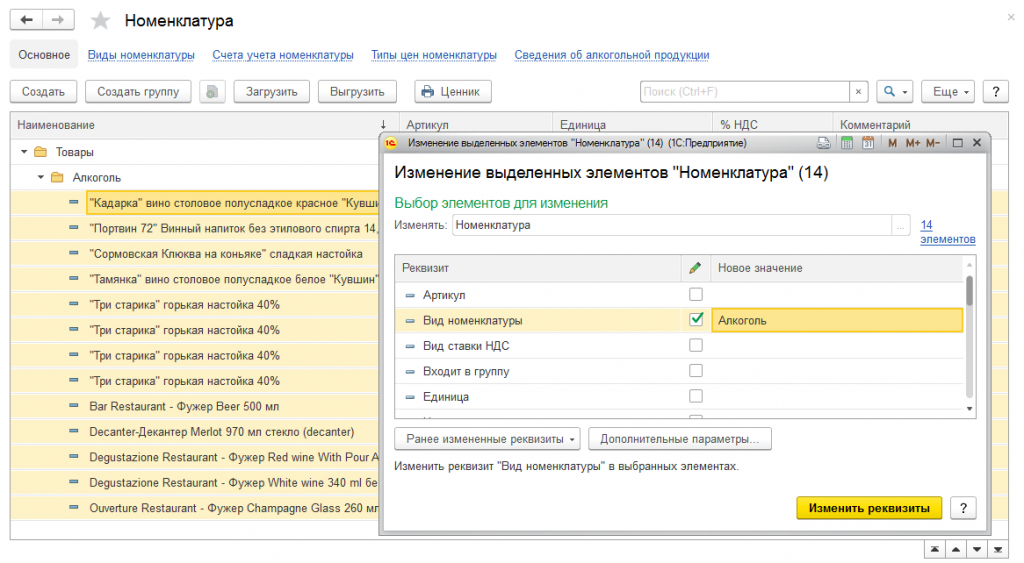Tick the Входит в группу checkbox
The width and height of the screenshot is (1024, 563).
coord(696,371)
